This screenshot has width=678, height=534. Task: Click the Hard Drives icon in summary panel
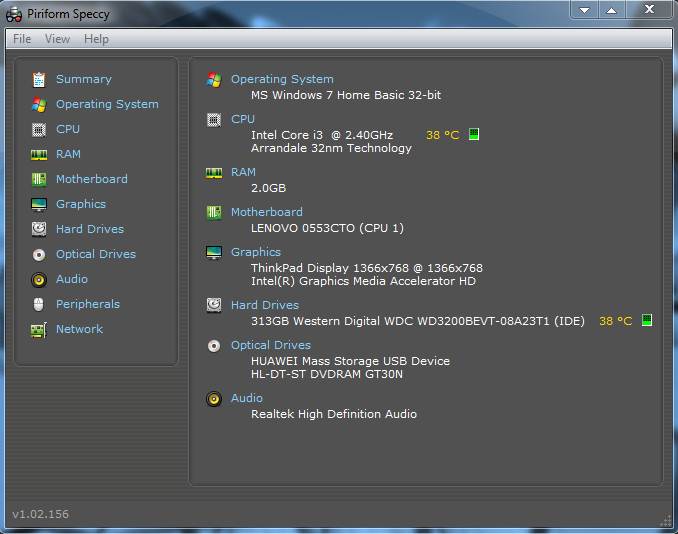[214, 305]
